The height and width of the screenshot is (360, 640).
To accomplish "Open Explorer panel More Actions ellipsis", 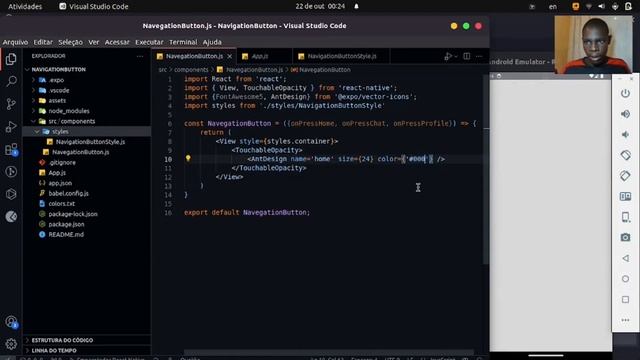I will [x=140, y=56].
